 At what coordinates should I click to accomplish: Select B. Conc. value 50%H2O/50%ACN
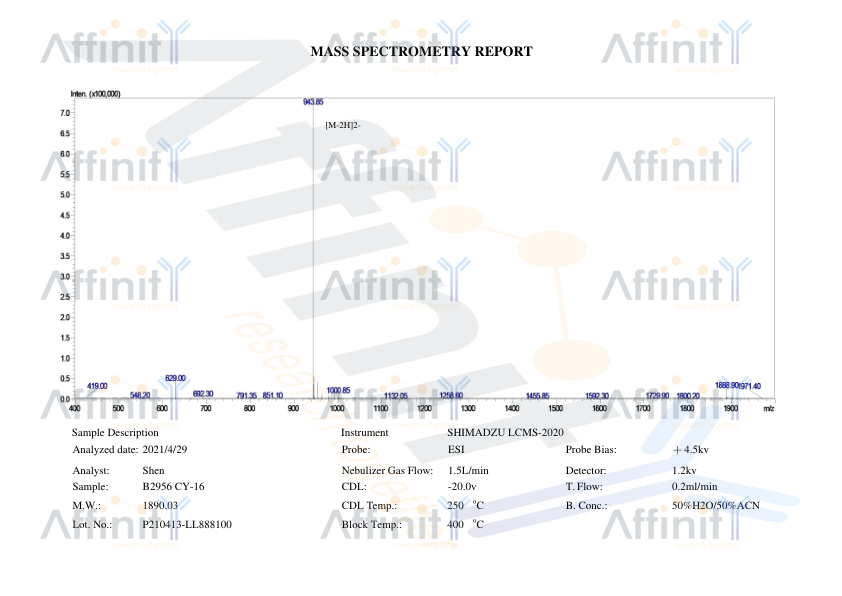tap(716, 506)
